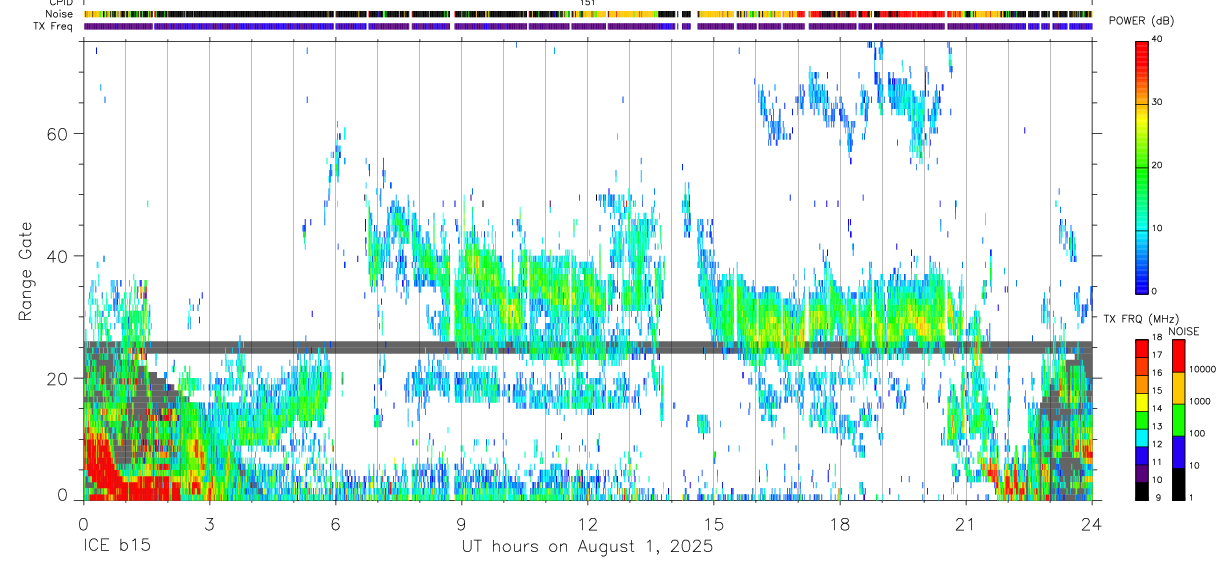Click the 14 label on TX FRQ scale
This screenshot has height=567, width=1228.
1157,409
